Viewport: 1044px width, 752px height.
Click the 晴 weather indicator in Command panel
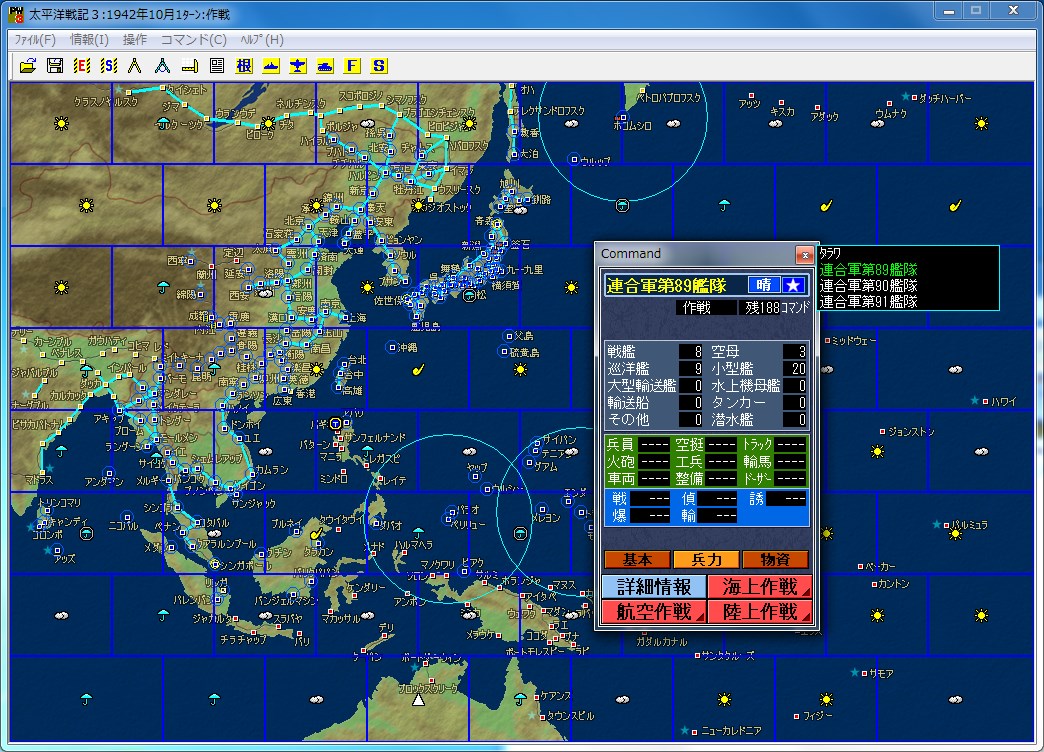coord(764,285)
